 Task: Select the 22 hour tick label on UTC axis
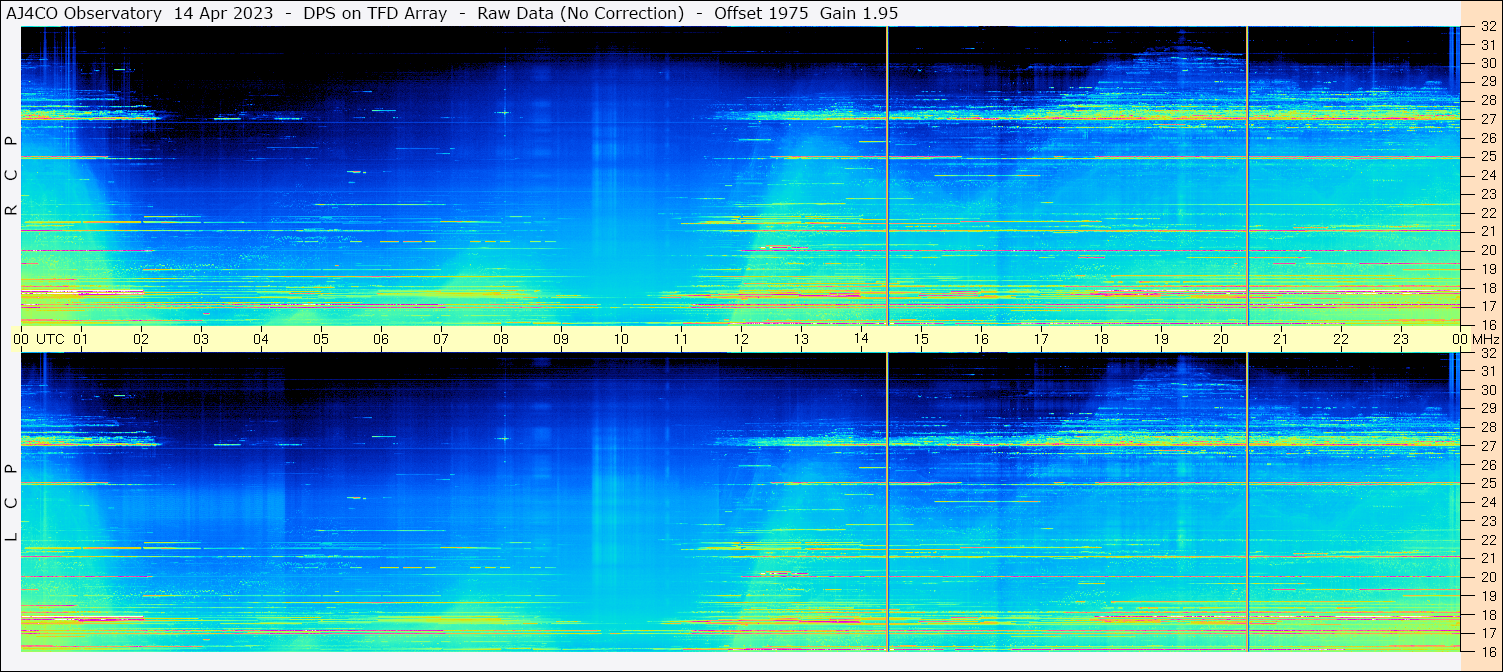coord(1341,339)
